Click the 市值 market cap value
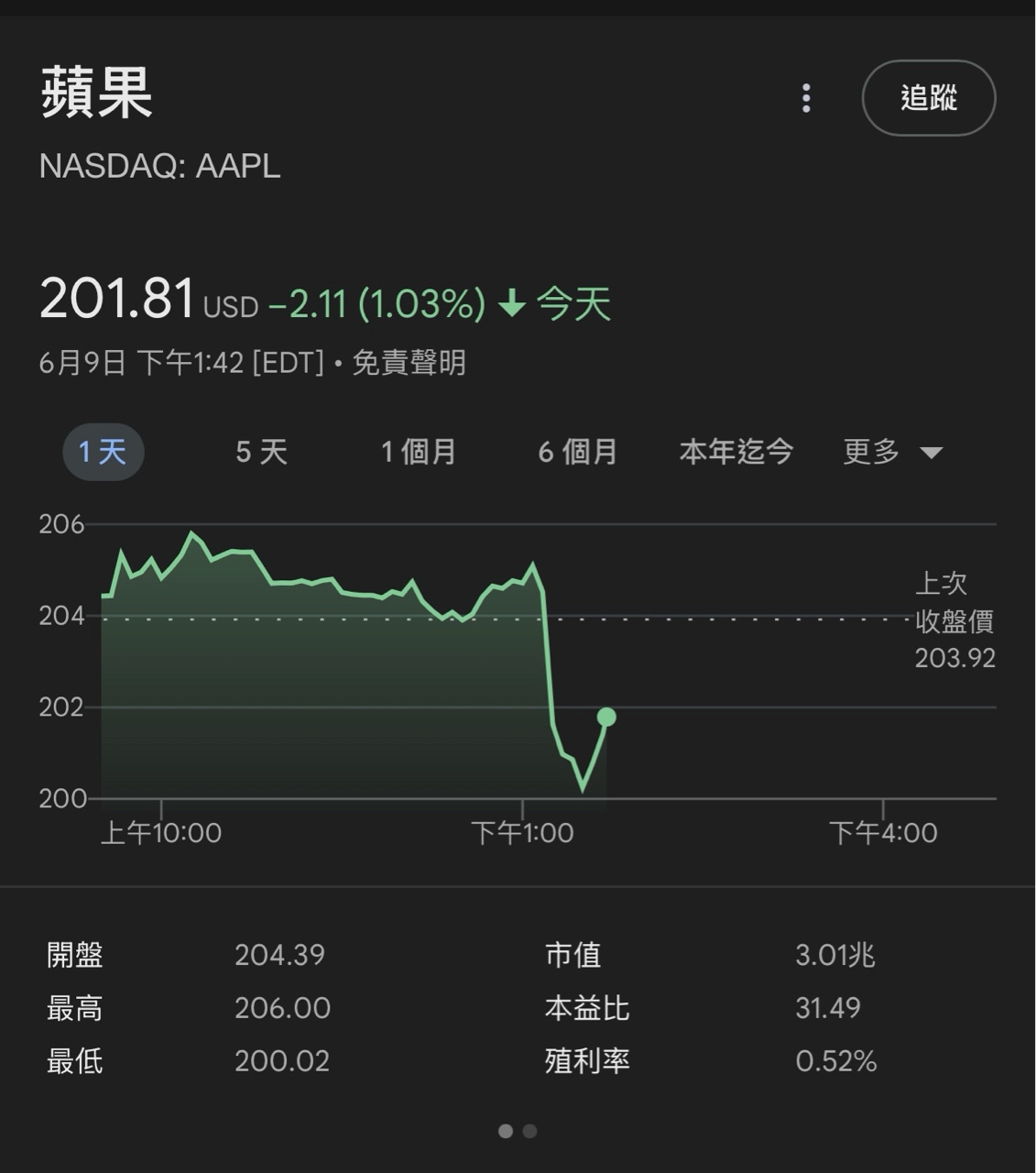The image size is (1036, 1173). pos(834,955)
